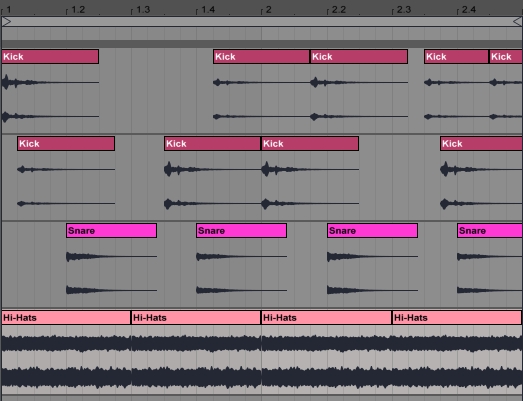This screenshot has height=401, width=523.
Task: Click the 1.4 marker on the beat ruler
Action: tap(206, 10)
